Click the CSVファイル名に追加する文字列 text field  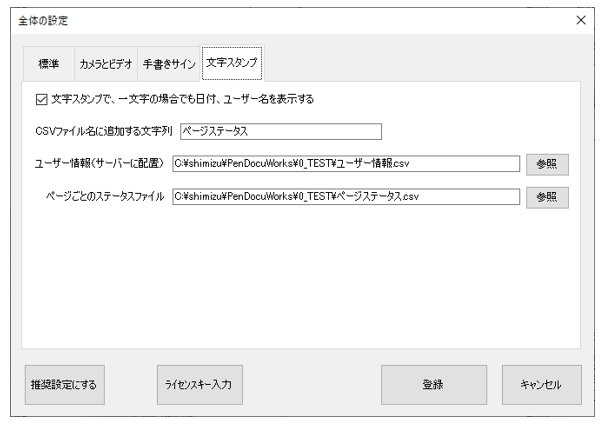[x=281, y=131]
